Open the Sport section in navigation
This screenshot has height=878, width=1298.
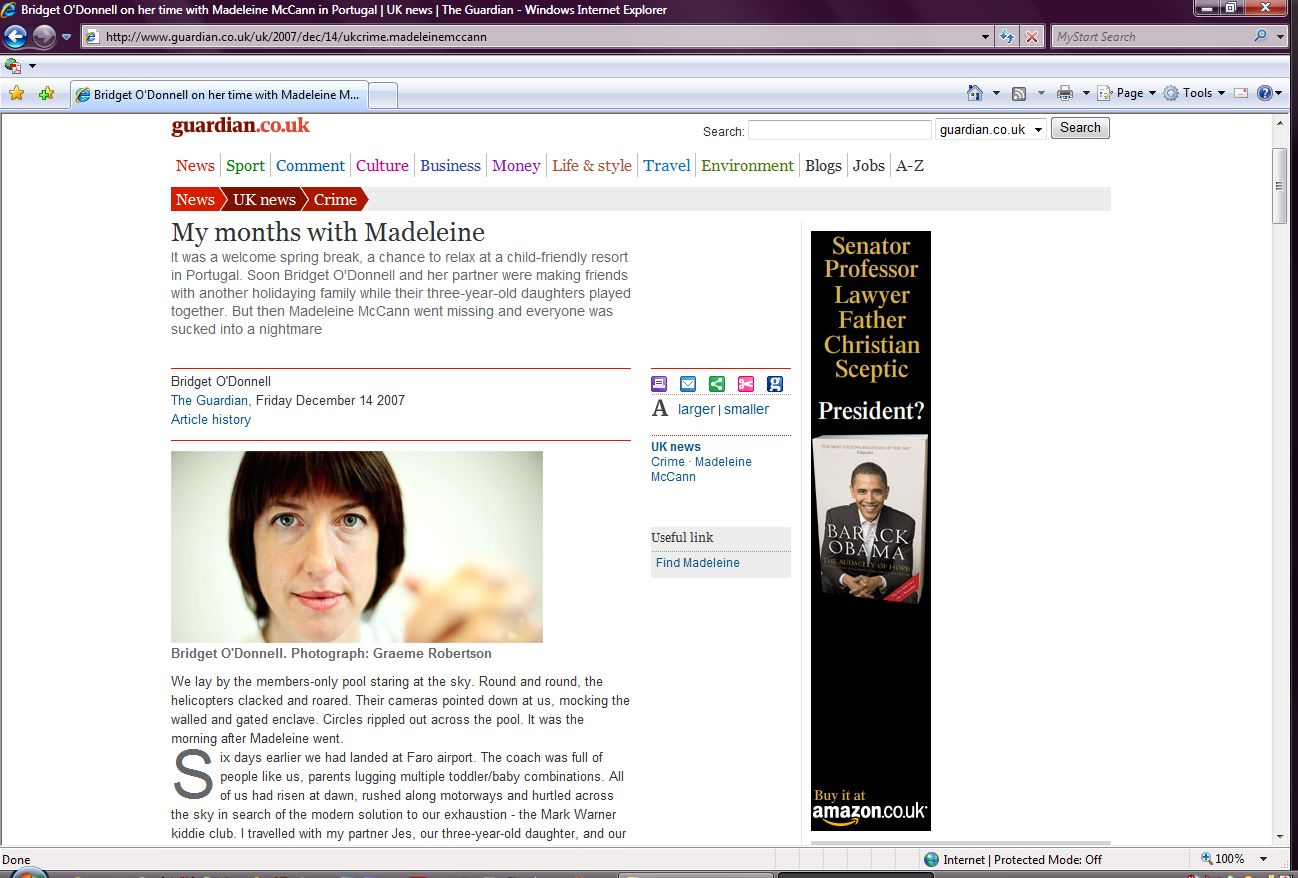(x=245, y=166)
